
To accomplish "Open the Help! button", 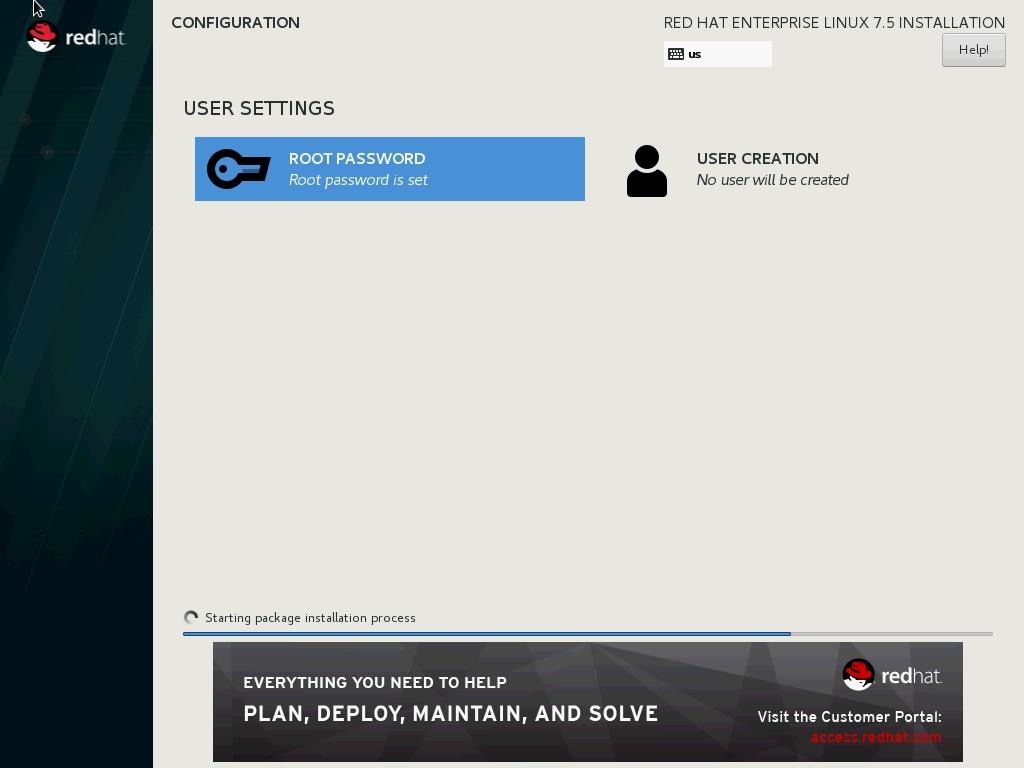I will pos(973,50).
